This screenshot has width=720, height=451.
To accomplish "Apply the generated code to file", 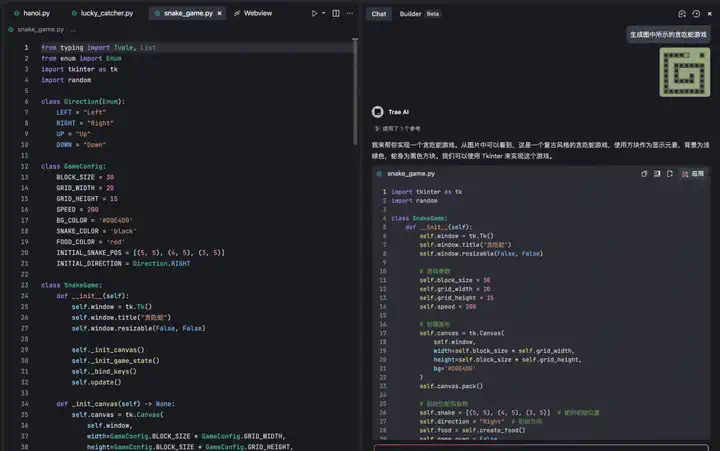I will tap(693, 174).
